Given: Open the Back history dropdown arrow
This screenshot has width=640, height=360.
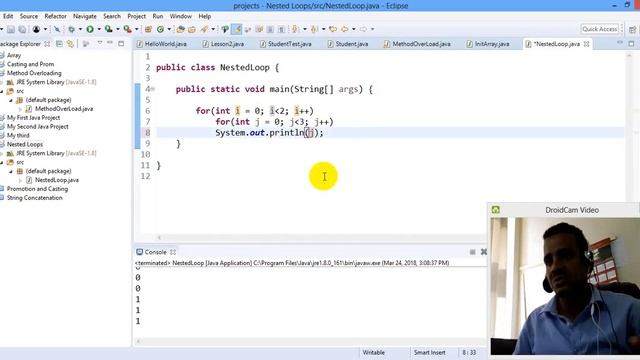Looking at the screenshot, I should [353, 29].
